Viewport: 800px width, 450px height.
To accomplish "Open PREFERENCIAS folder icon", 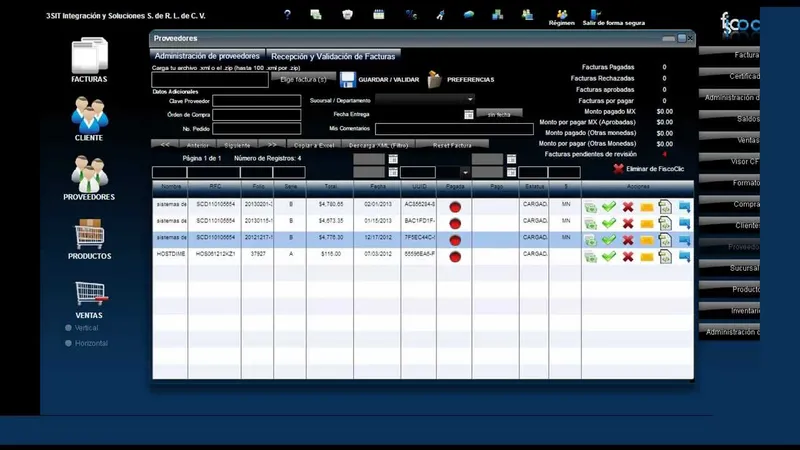I will tap(434, 80).
